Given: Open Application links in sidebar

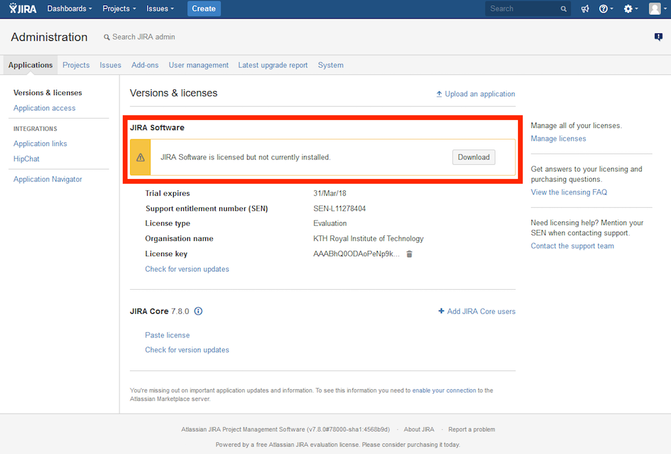Looking at the screenshot, I should pos(40,144).
